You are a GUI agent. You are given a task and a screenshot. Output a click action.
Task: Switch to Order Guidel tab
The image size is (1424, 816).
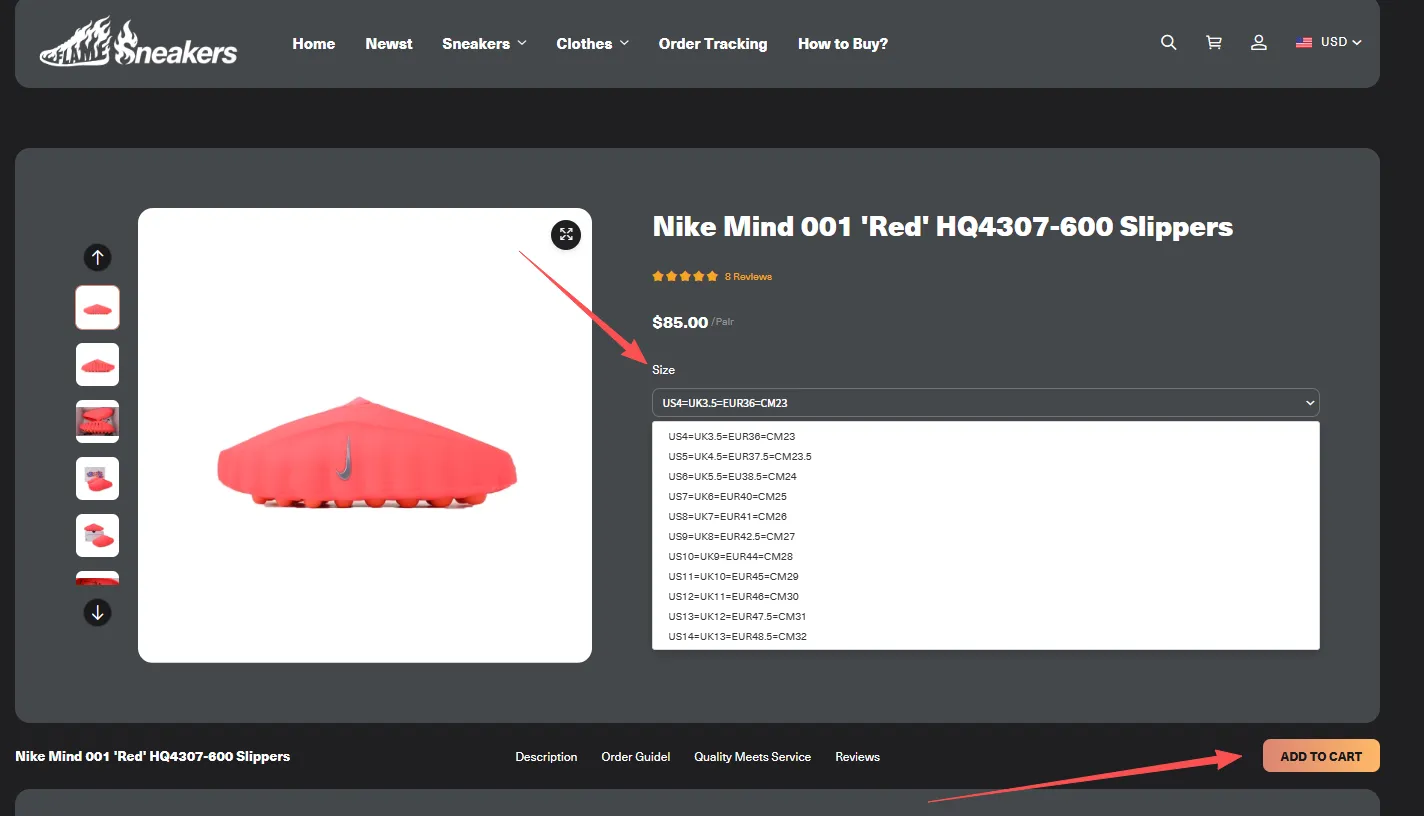pyautogui.click(x=636, y=756)
